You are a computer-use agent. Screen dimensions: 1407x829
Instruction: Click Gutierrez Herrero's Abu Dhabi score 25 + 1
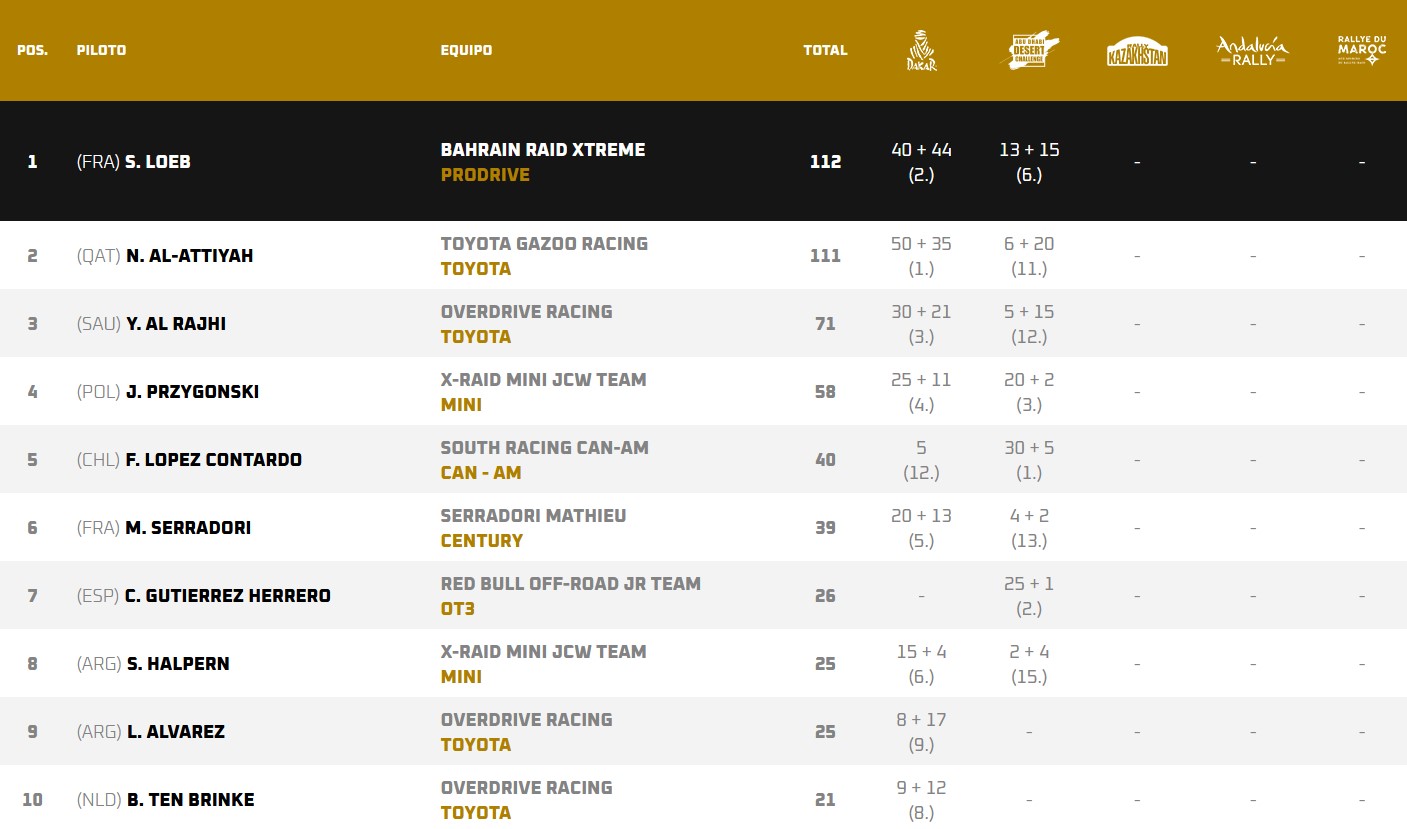click(1029, 584)
